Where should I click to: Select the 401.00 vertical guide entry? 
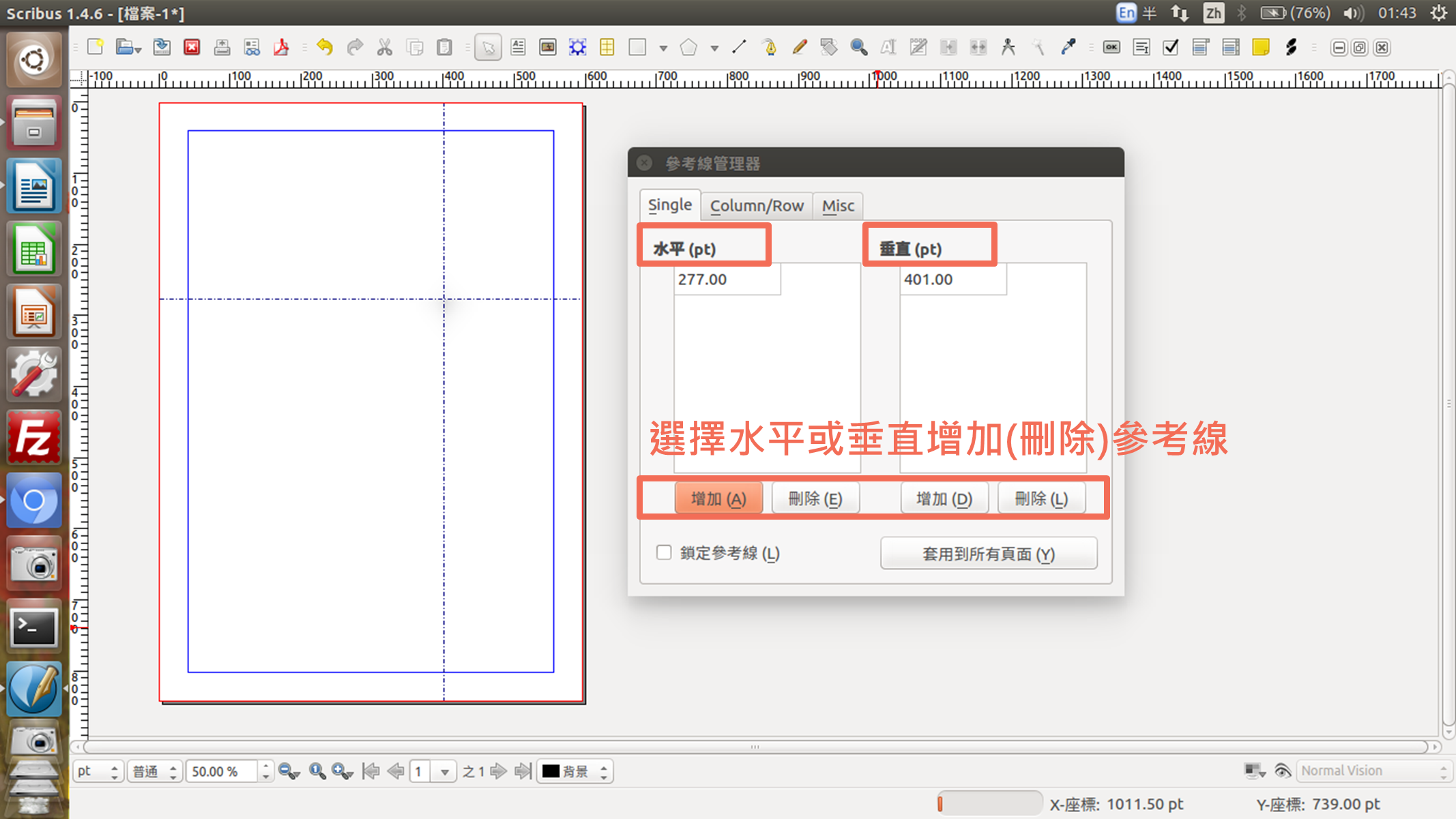tap(953, 279)
